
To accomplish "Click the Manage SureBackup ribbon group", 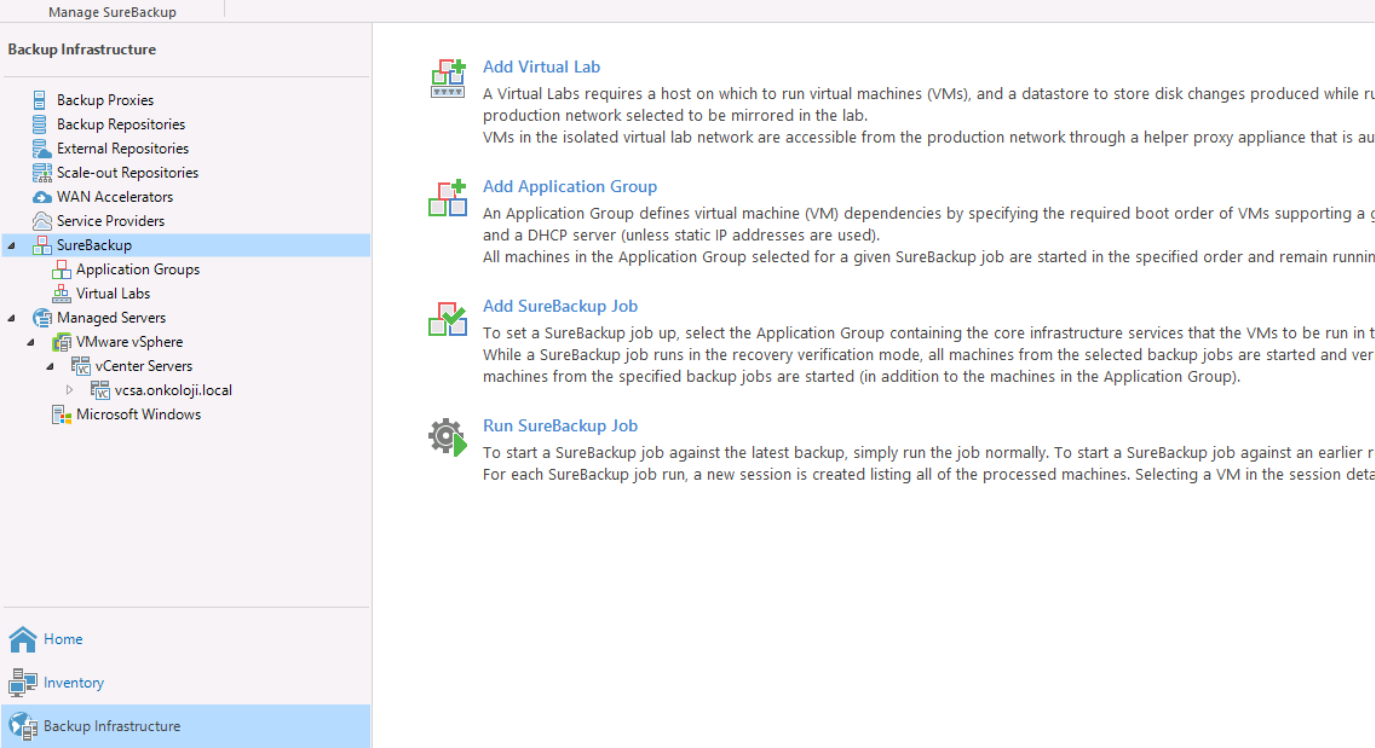I will [112, 12].
